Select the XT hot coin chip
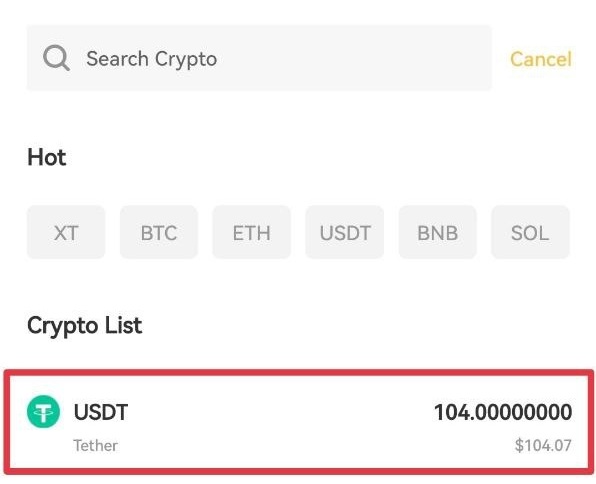The height and width of the screenshot is (484, 596). click(66, 232)
